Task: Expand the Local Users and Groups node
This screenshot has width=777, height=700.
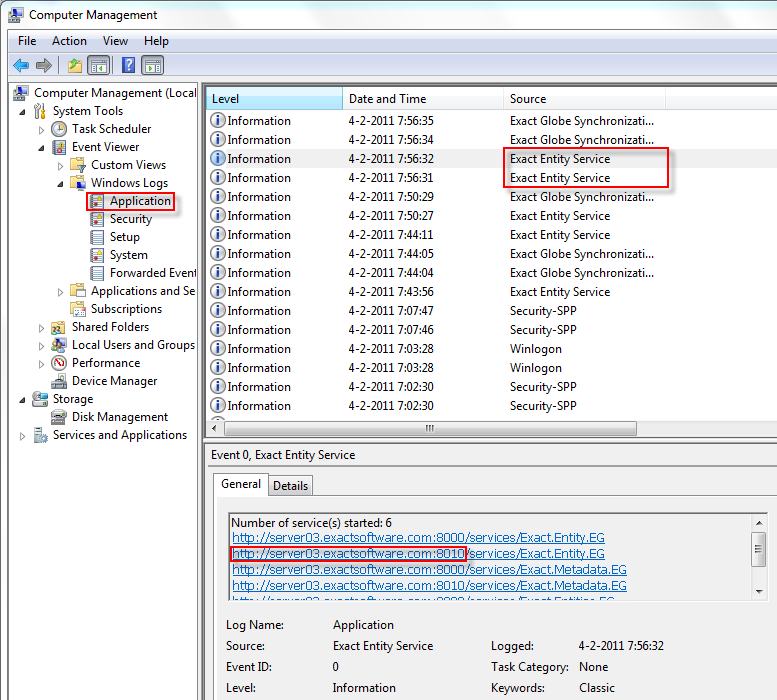Action: (42, 346)
